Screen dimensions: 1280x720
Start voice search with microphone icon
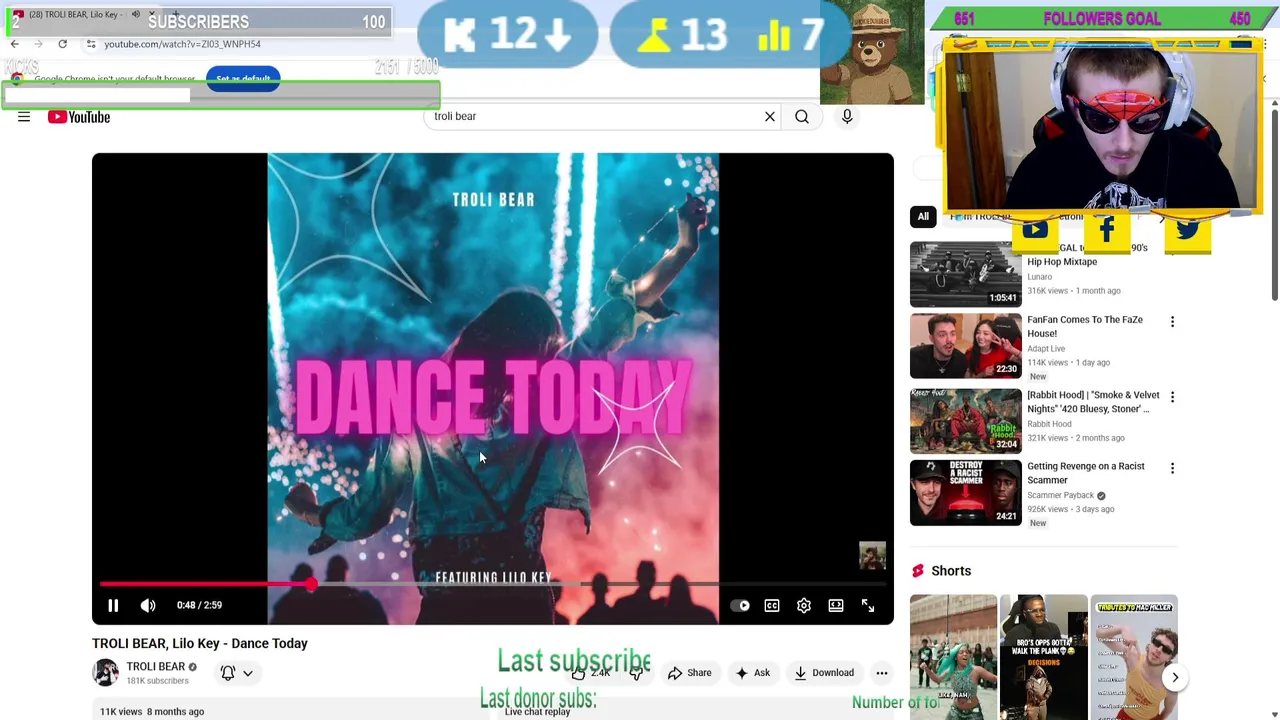click(847, 117)
